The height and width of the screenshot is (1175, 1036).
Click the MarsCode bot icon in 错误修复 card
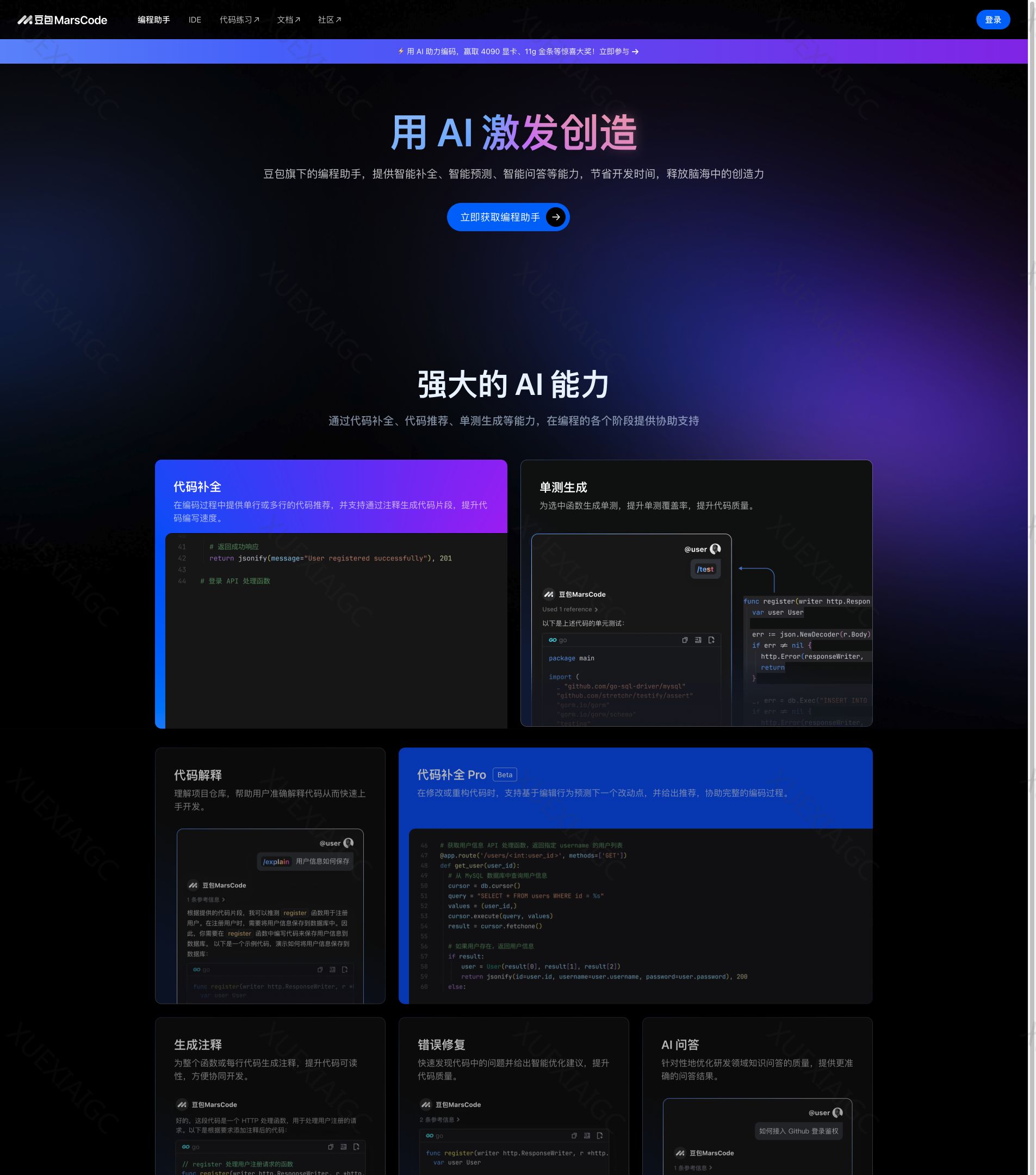(x=426, y=1105)
